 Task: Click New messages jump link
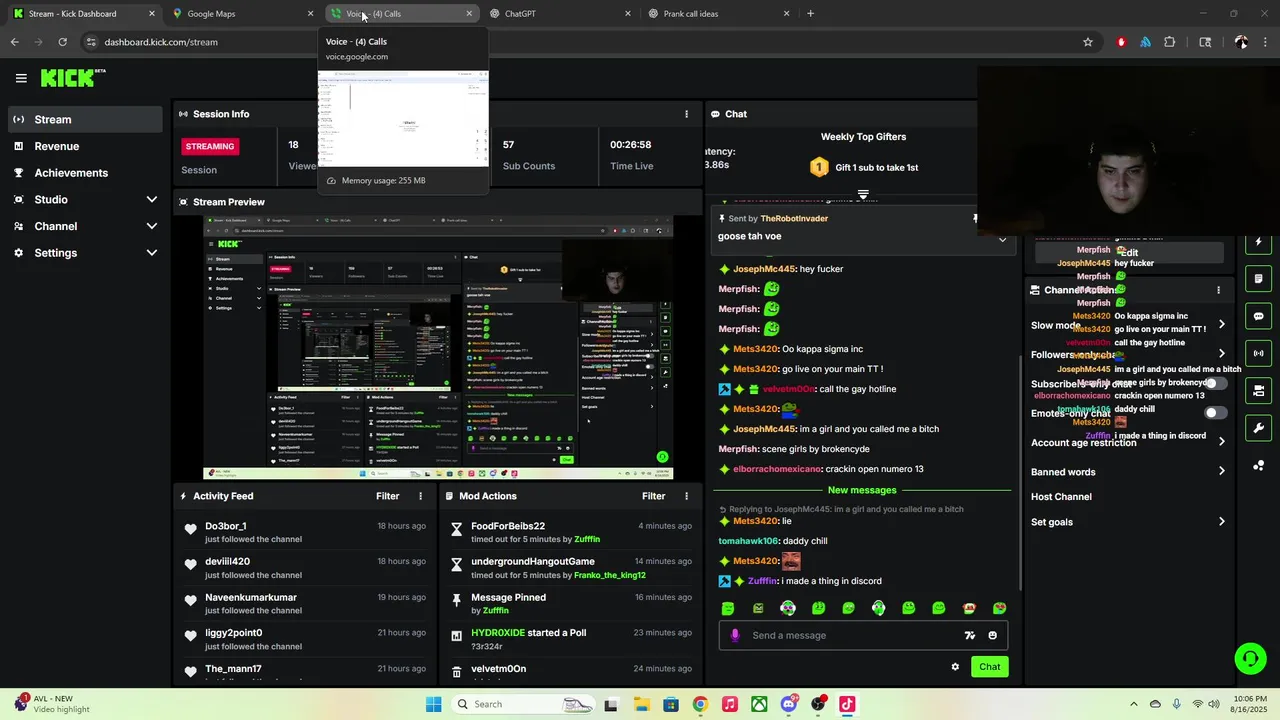click(862, 490)
